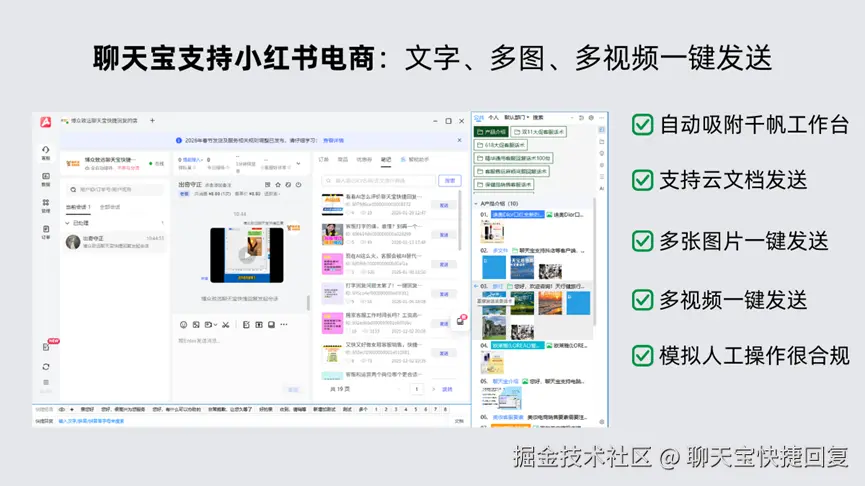Click the 亲您好 quick phrase

(x=87, y=410)
